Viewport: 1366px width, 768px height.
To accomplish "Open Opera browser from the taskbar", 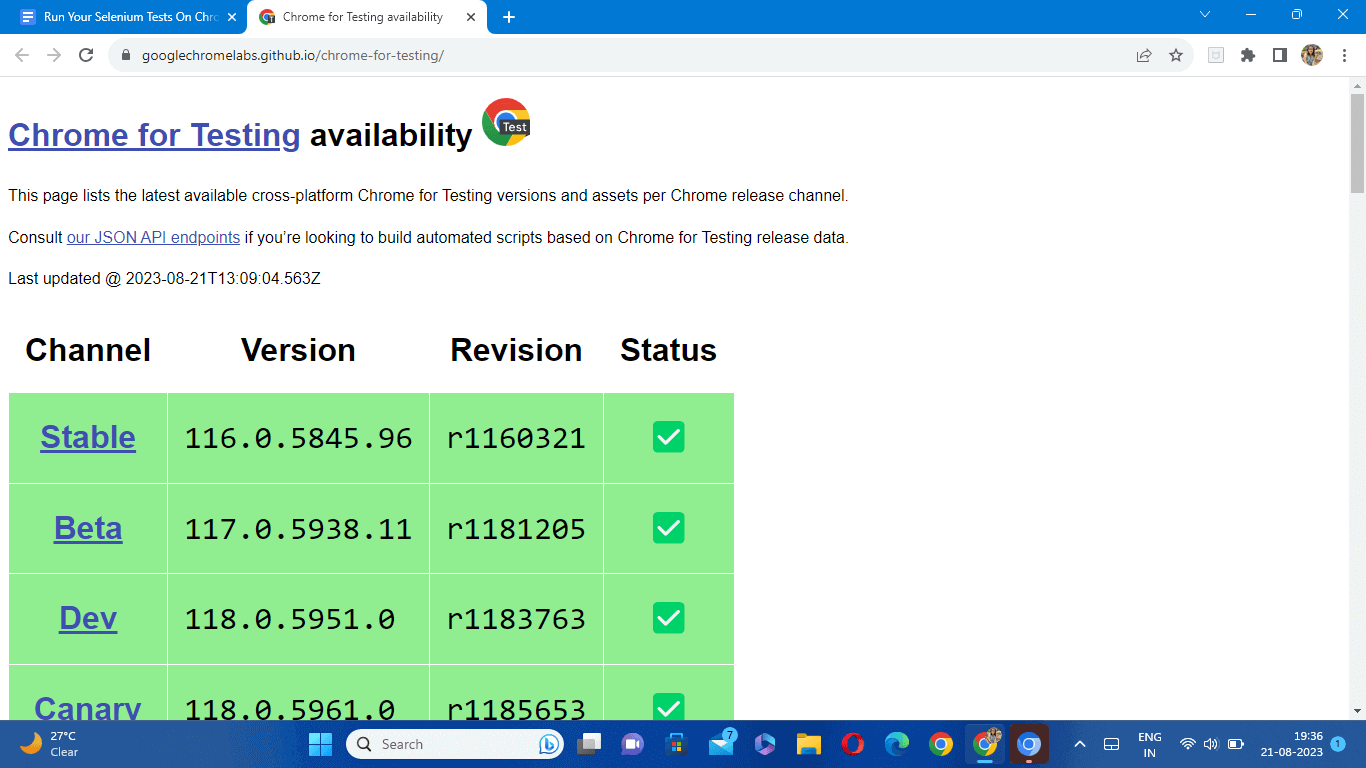I will 852,744.
